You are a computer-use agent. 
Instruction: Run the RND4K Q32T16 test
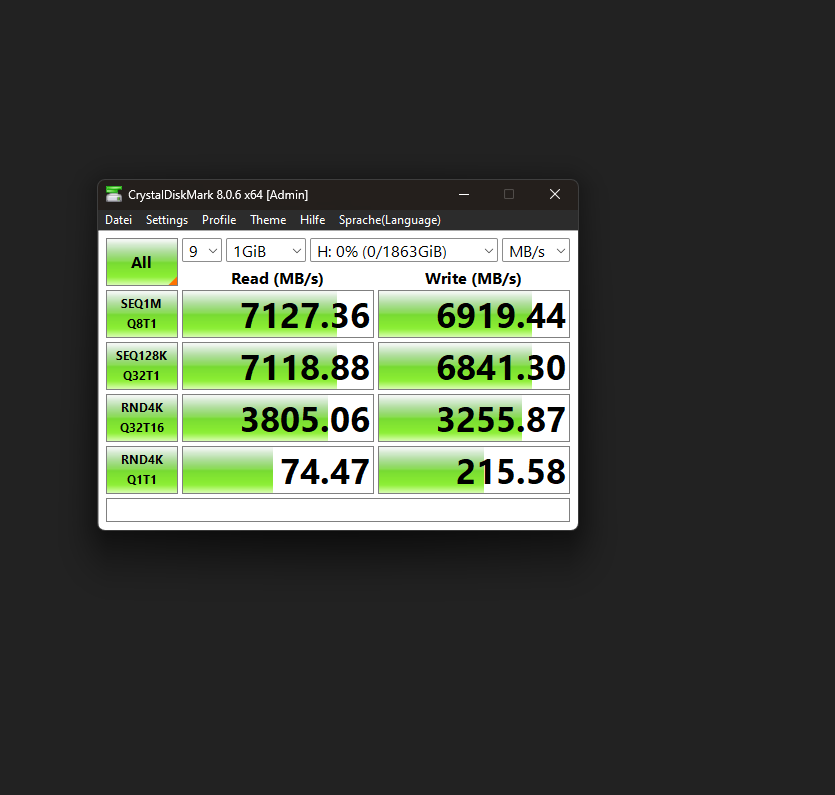142,418
